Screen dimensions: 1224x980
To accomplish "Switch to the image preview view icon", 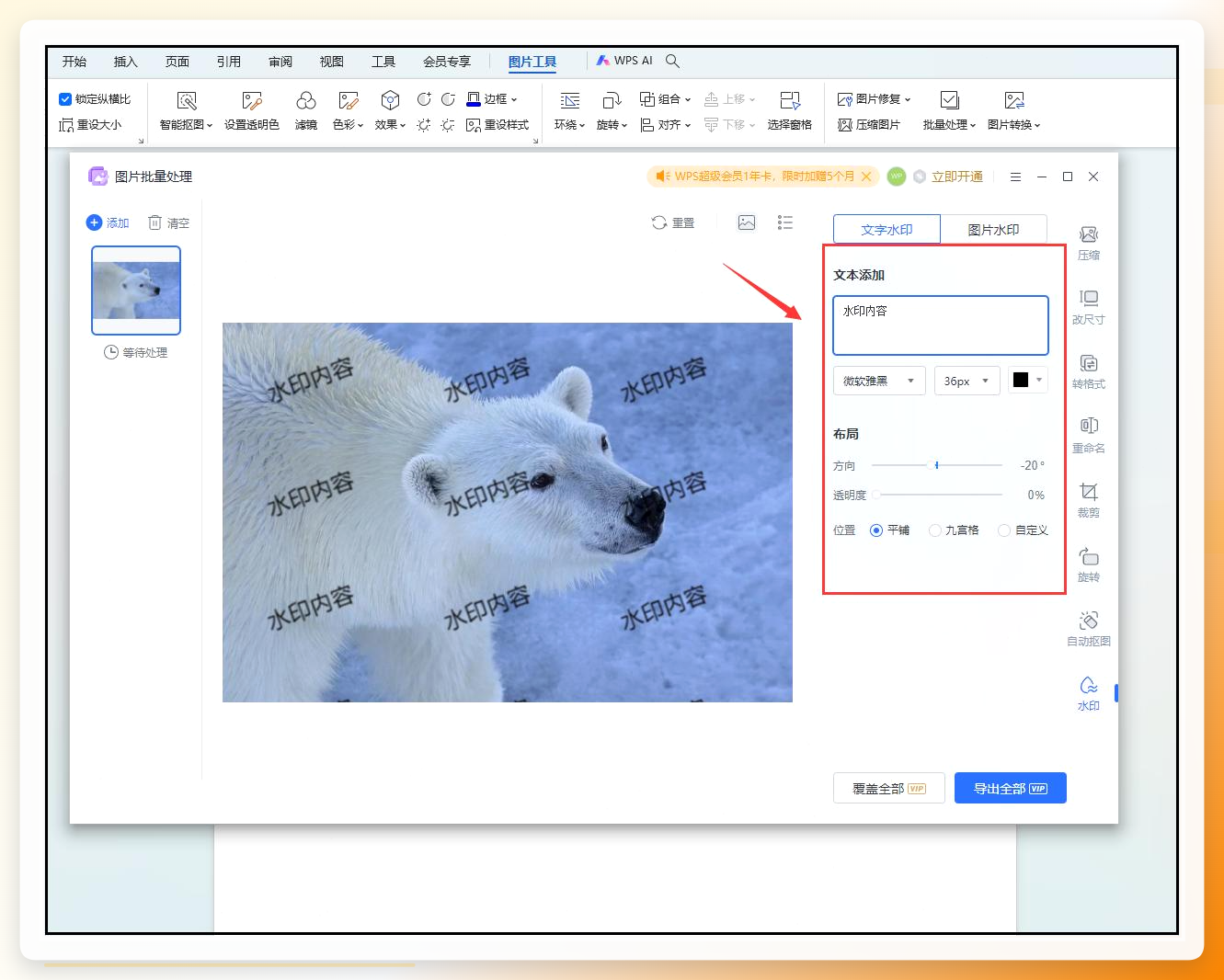I will (747, 222).
